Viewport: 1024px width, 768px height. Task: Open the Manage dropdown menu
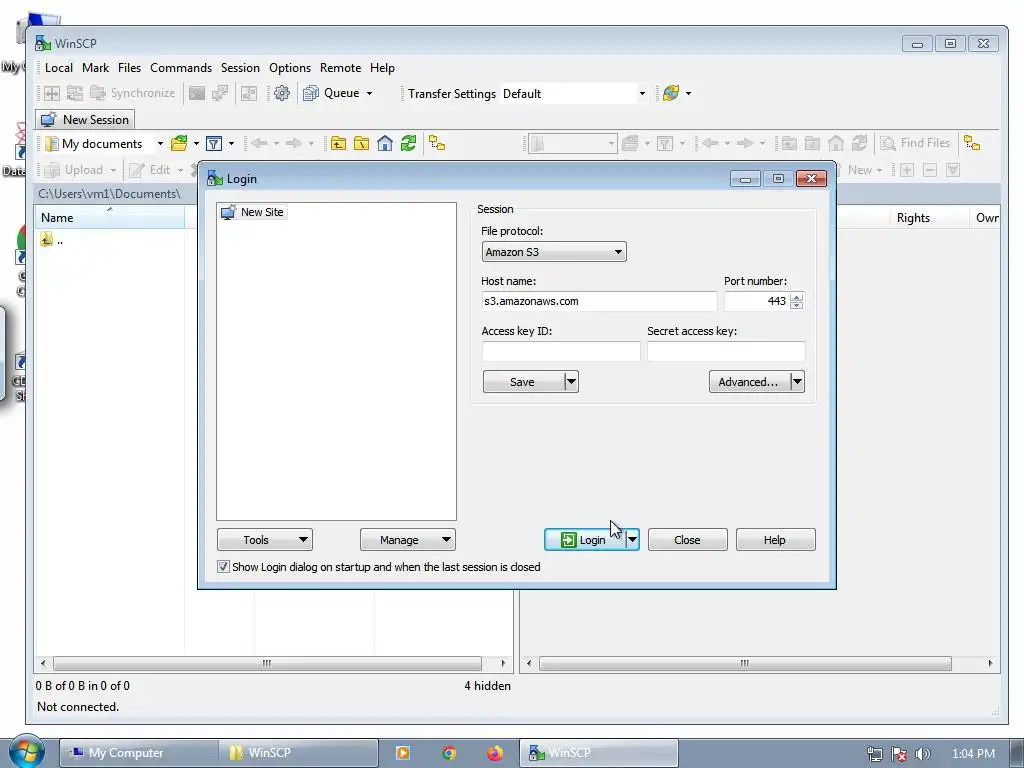click(408, 539)
